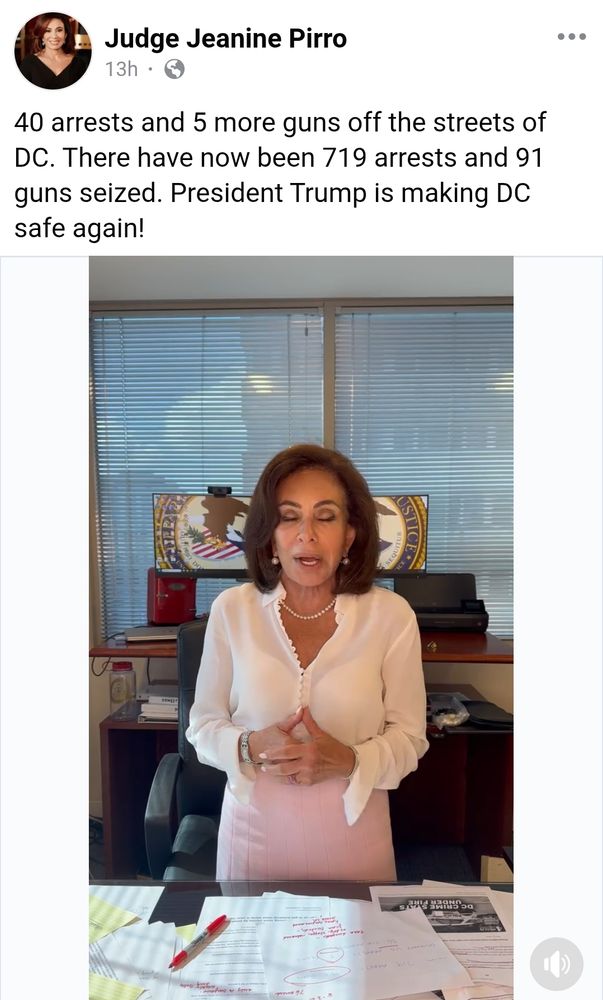Open the three-dot post options menu
603x1000 pixels.
point(571,36)
